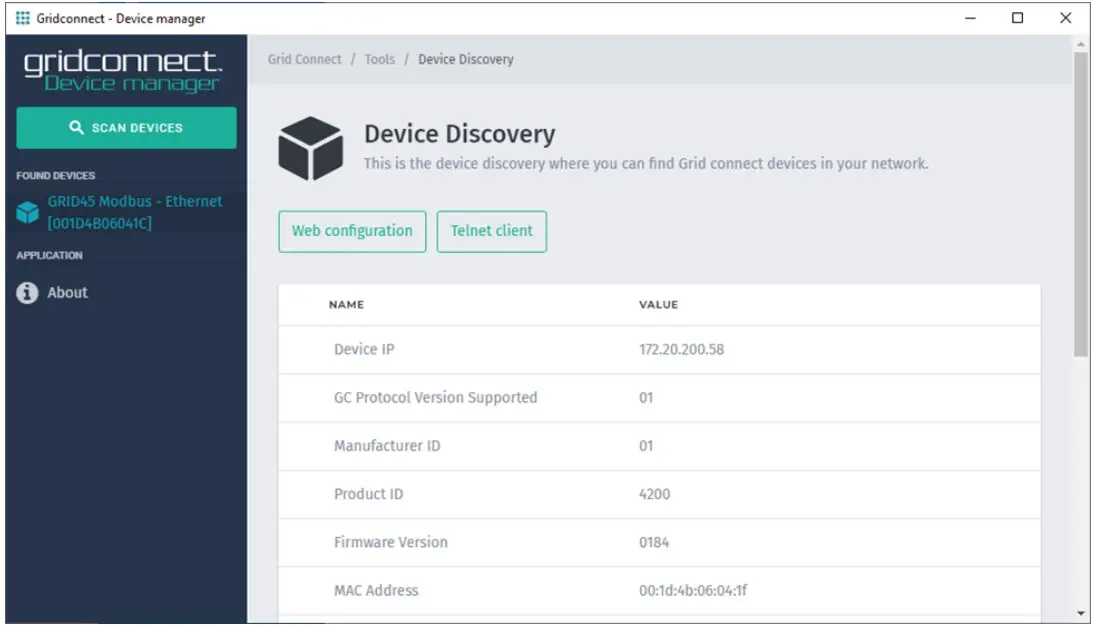
Task: Click firmware value 0184
Action: pos(654,542)
